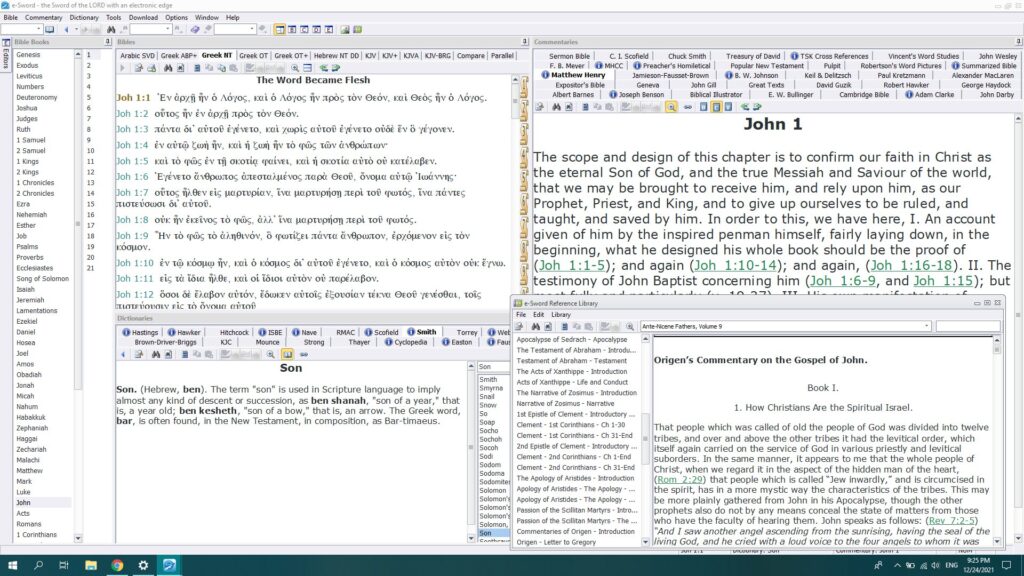Open the Library menu in Reference Library

tap(561, 315)
